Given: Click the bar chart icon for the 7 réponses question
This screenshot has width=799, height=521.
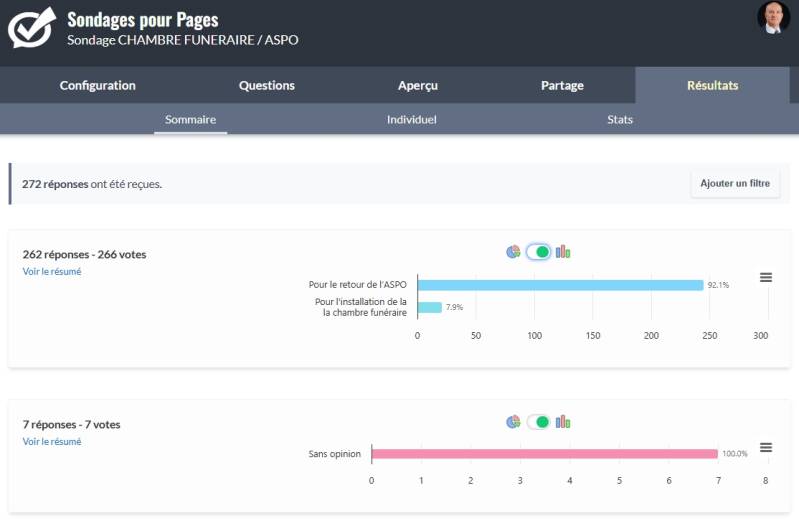Looking at the screenshot, I should [x=563, y=422].
